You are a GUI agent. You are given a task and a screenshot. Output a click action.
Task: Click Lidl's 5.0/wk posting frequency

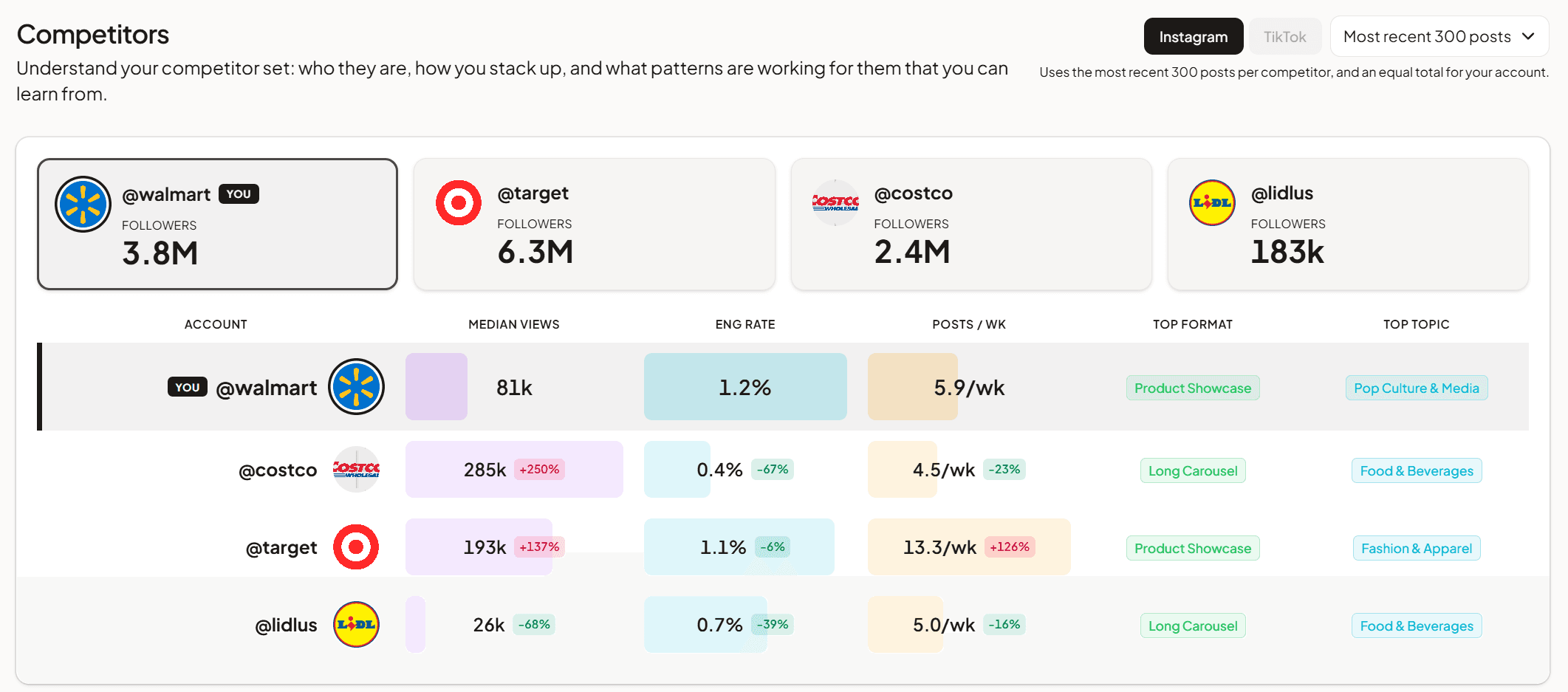pos(944,625)
